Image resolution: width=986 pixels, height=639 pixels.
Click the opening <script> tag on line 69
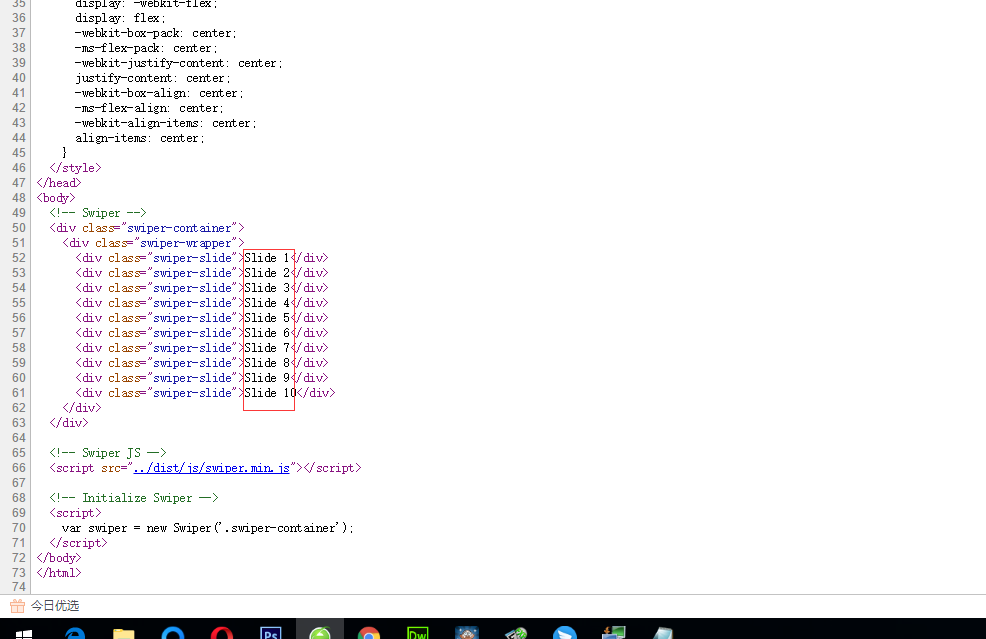75,513
